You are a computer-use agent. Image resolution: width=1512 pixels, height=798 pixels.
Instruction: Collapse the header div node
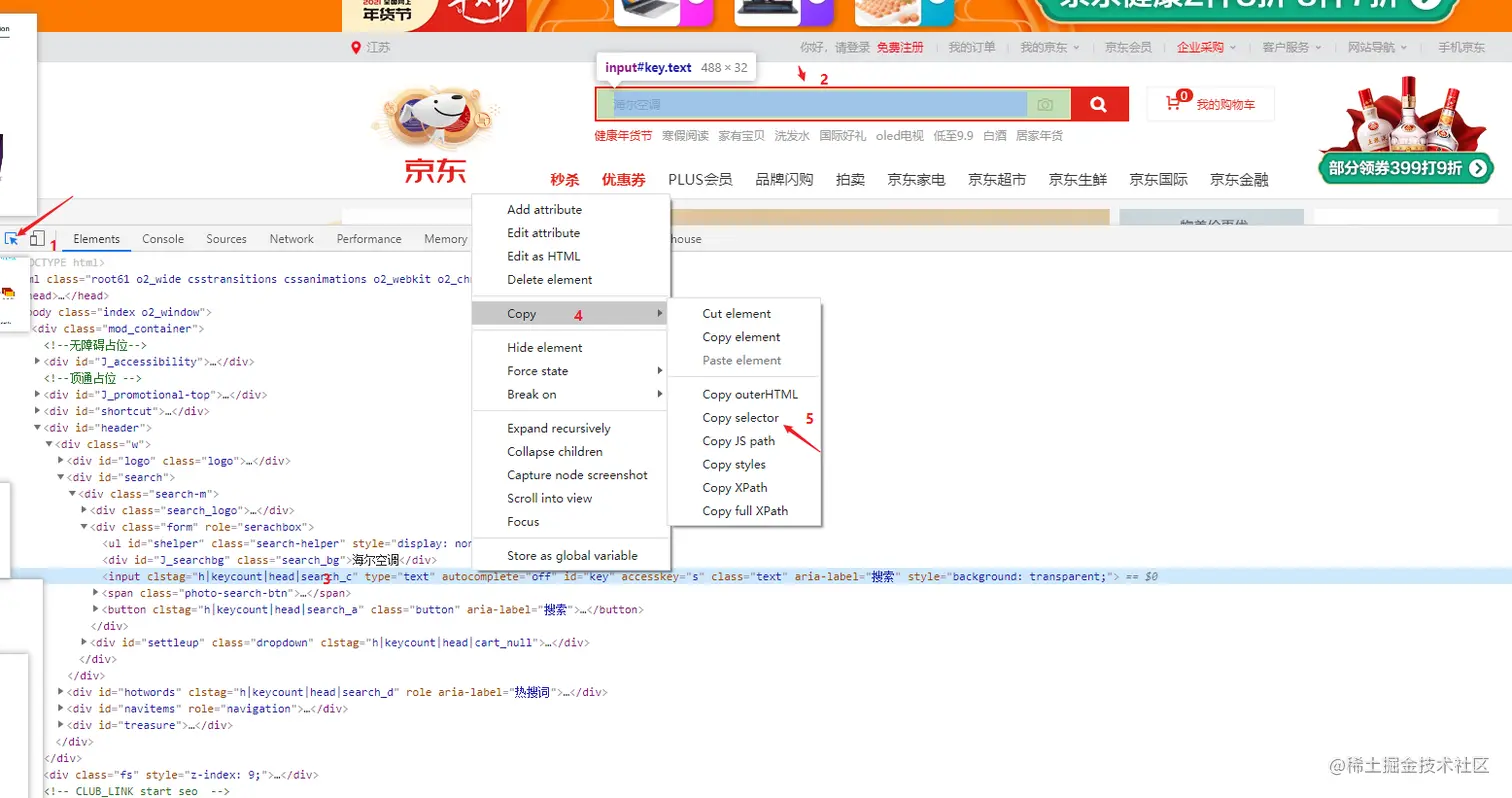pyautogui.click(x=38, y=428)
